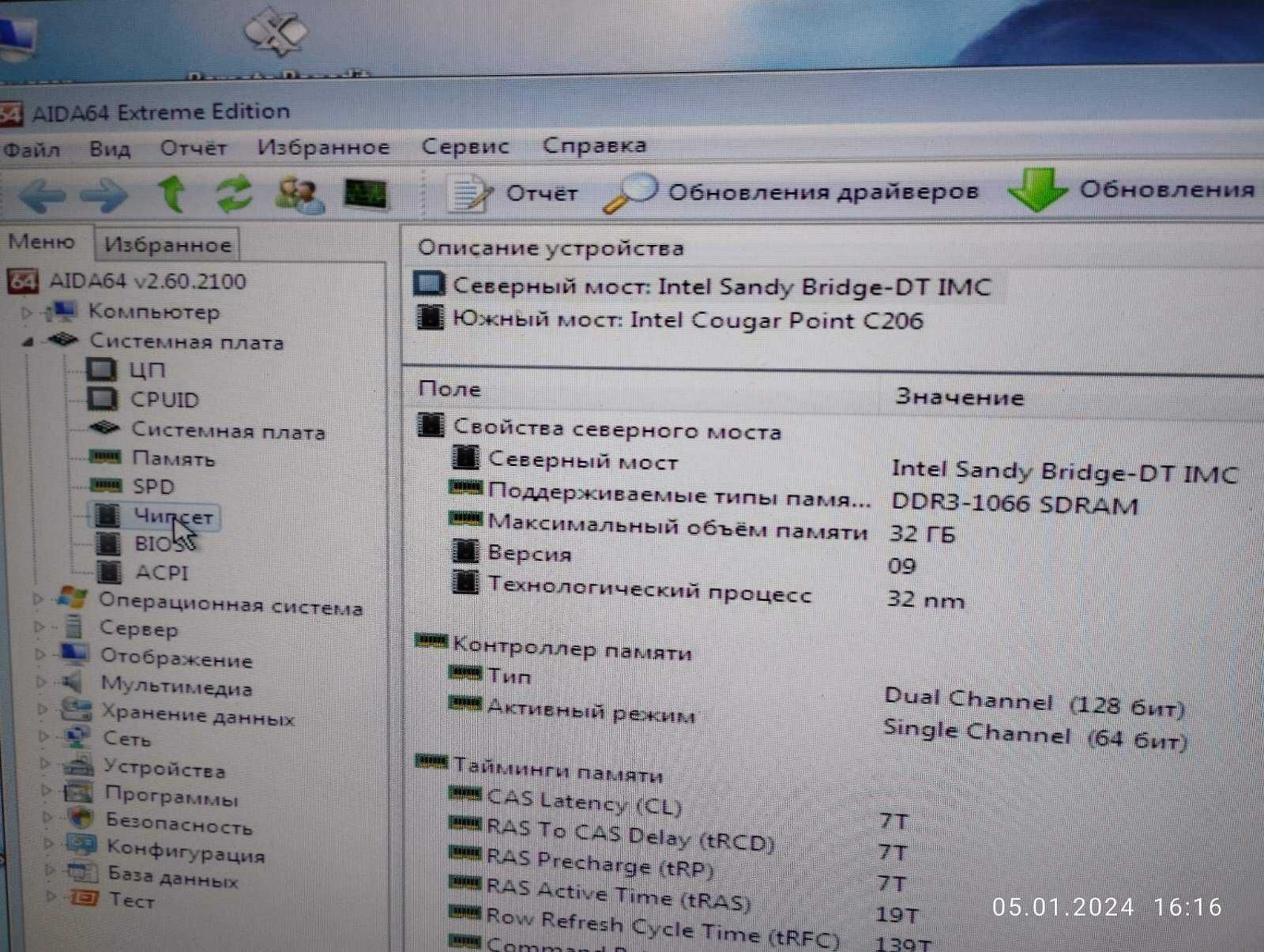Image resolution: width=1264 pixels, height=952 pixels.
Task: Expand the Сеть node
Action: (x=44, y=736)
